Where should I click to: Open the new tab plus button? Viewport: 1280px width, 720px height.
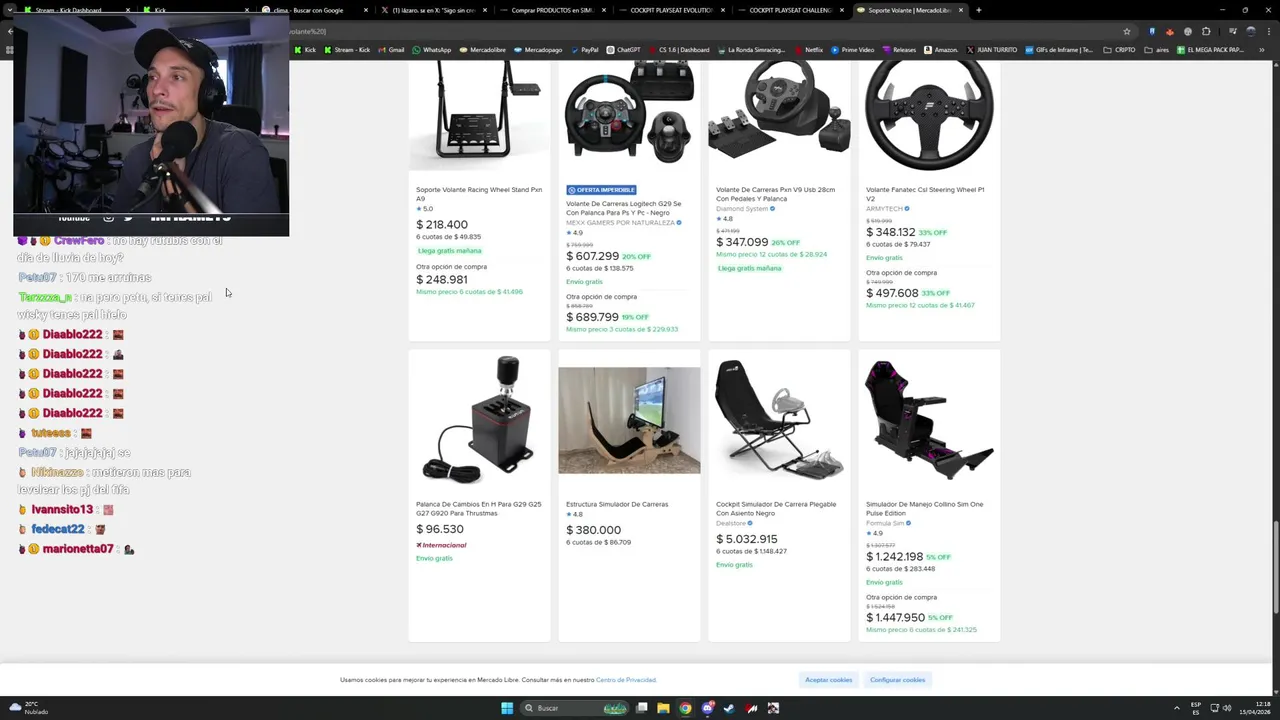coord(978,10)
